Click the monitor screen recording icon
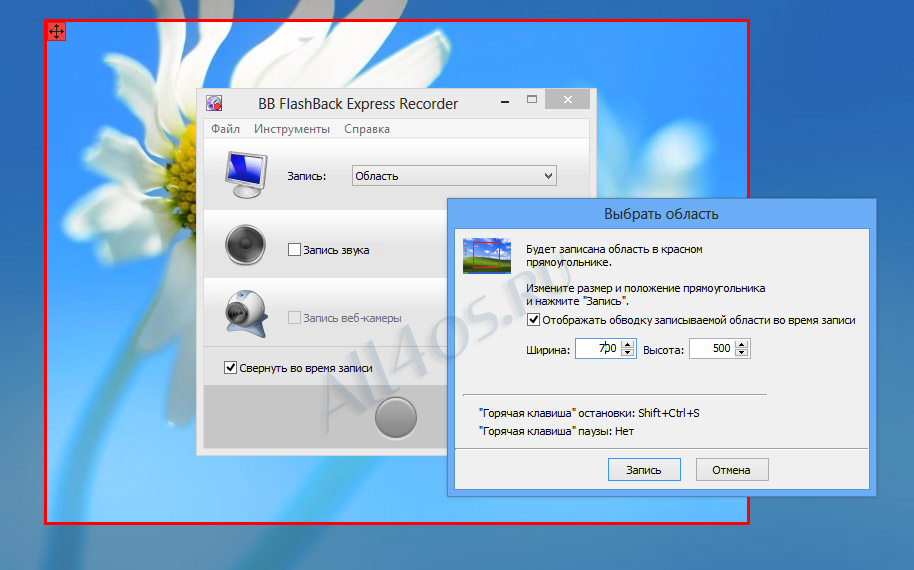Screen dimensions: 914x570 tap(246, 175)
